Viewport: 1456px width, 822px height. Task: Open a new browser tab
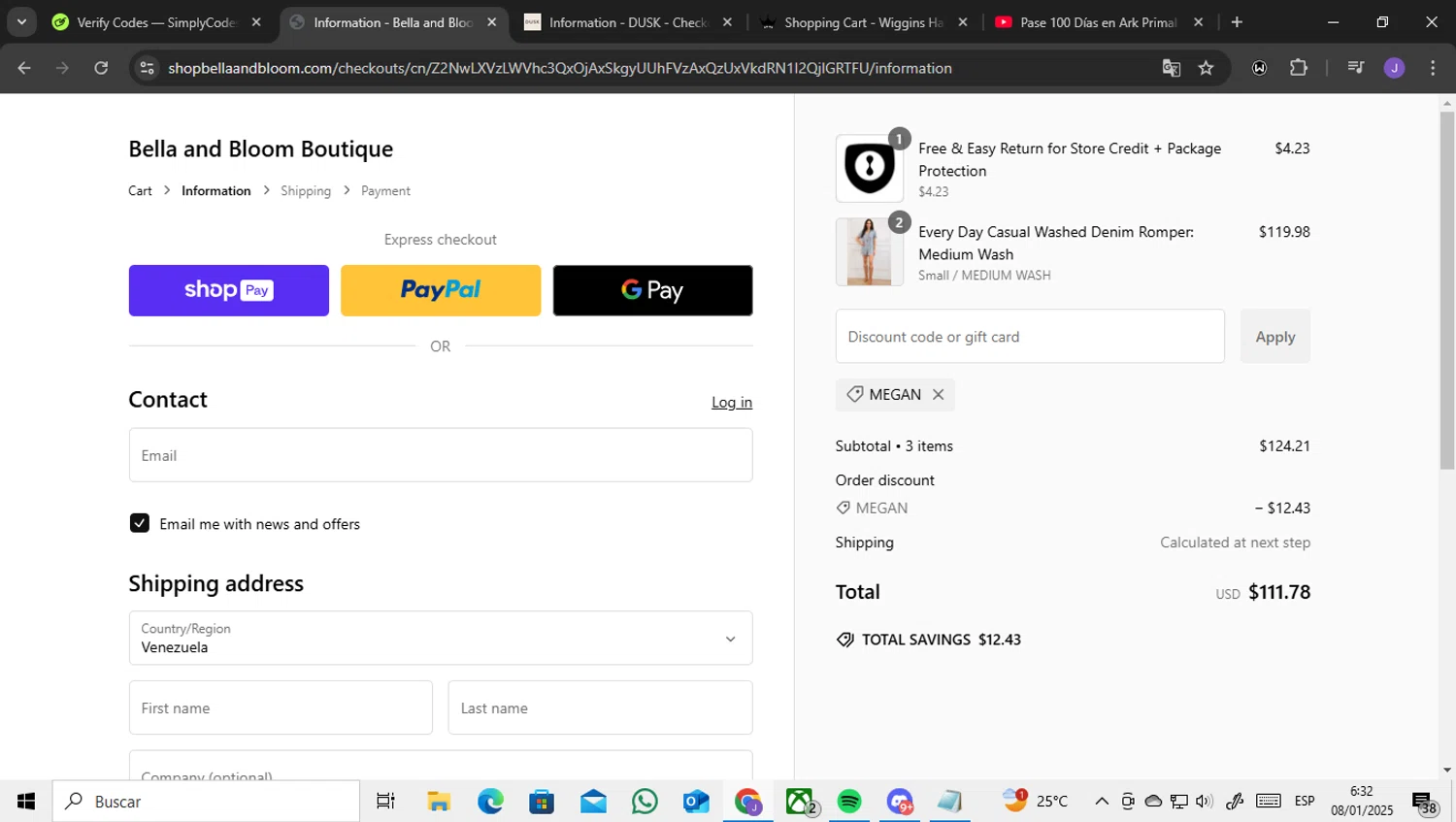[x=1237, y=22]
